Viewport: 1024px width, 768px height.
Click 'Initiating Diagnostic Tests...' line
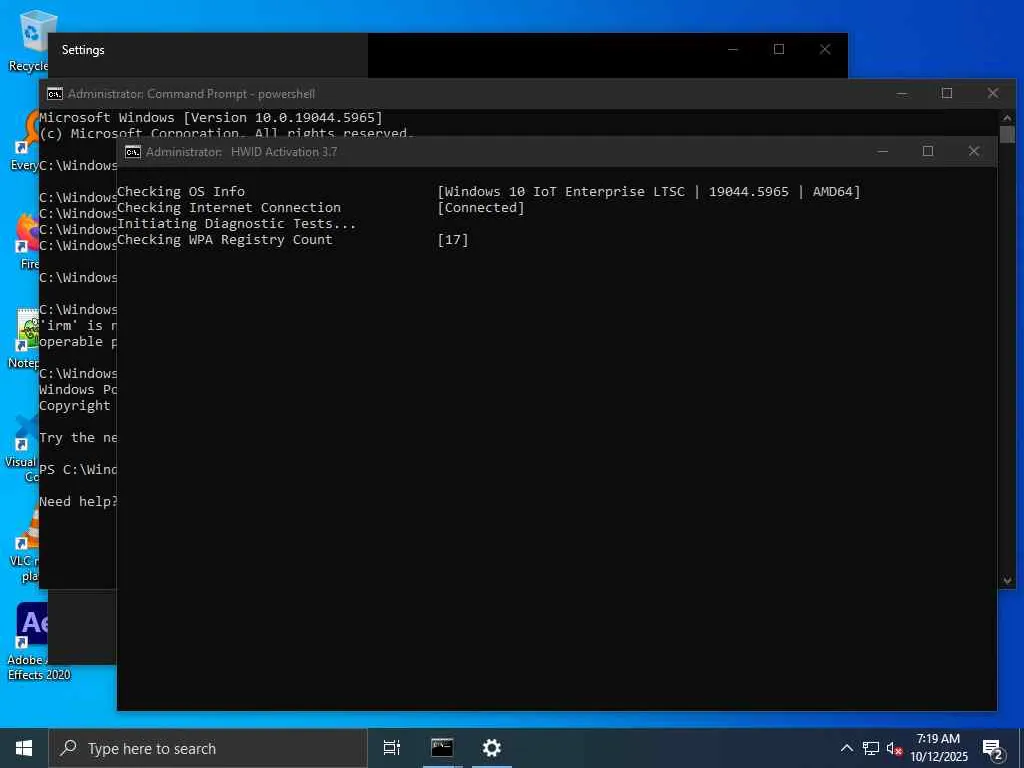pyautogui.click(x=236, y=223)
